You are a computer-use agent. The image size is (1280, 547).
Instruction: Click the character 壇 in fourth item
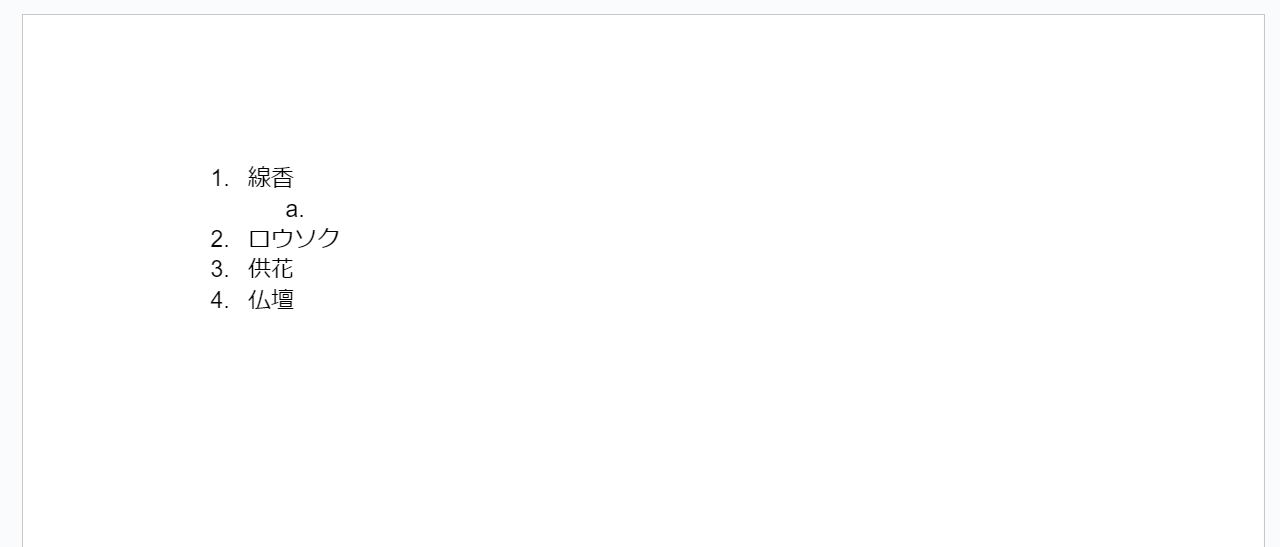click(x=283, y=300)
